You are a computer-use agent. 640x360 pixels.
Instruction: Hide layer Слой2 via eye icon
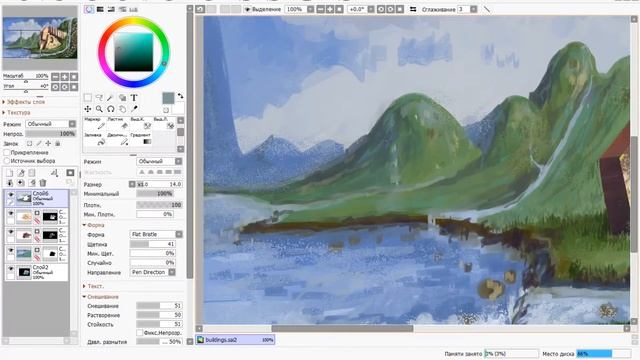pyautogui.click(x=11, y=269)
